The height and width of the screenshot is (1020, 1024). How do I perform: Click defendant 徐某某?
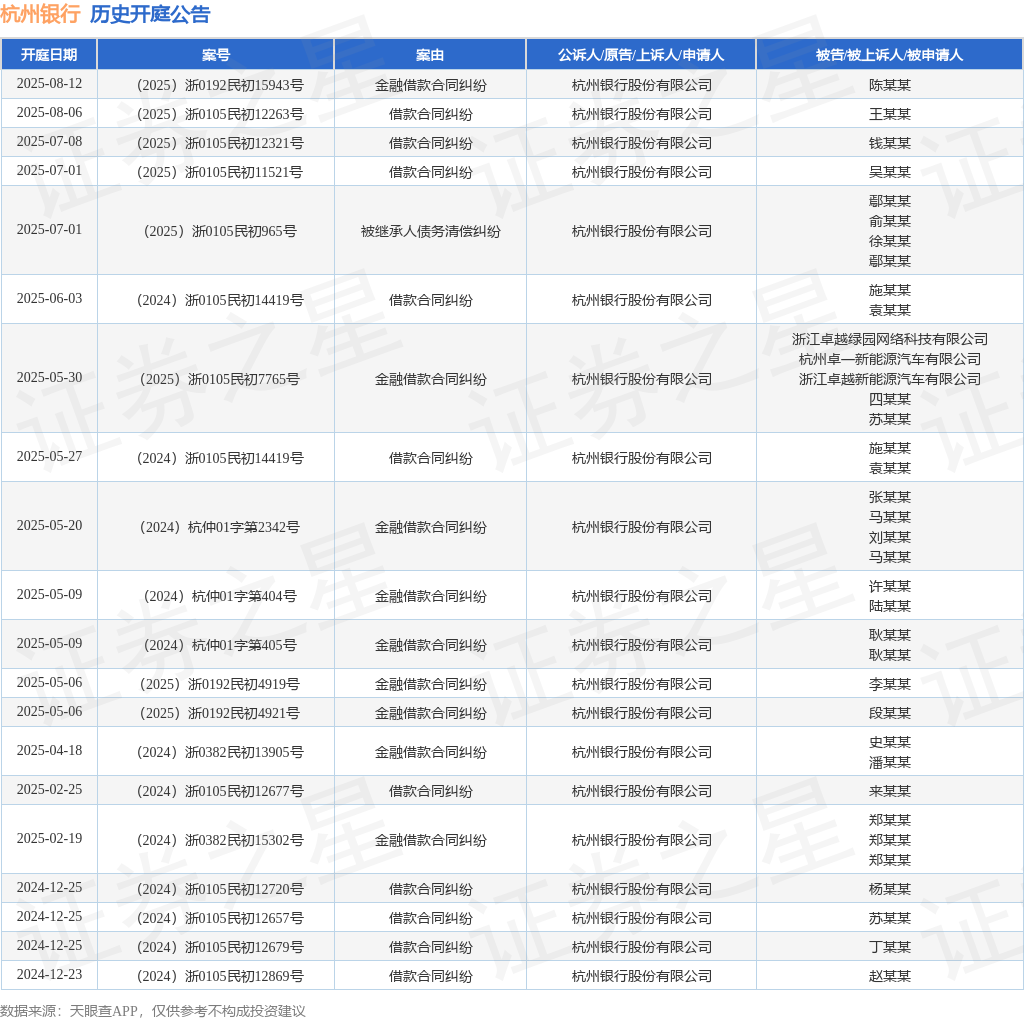(889, 241)
